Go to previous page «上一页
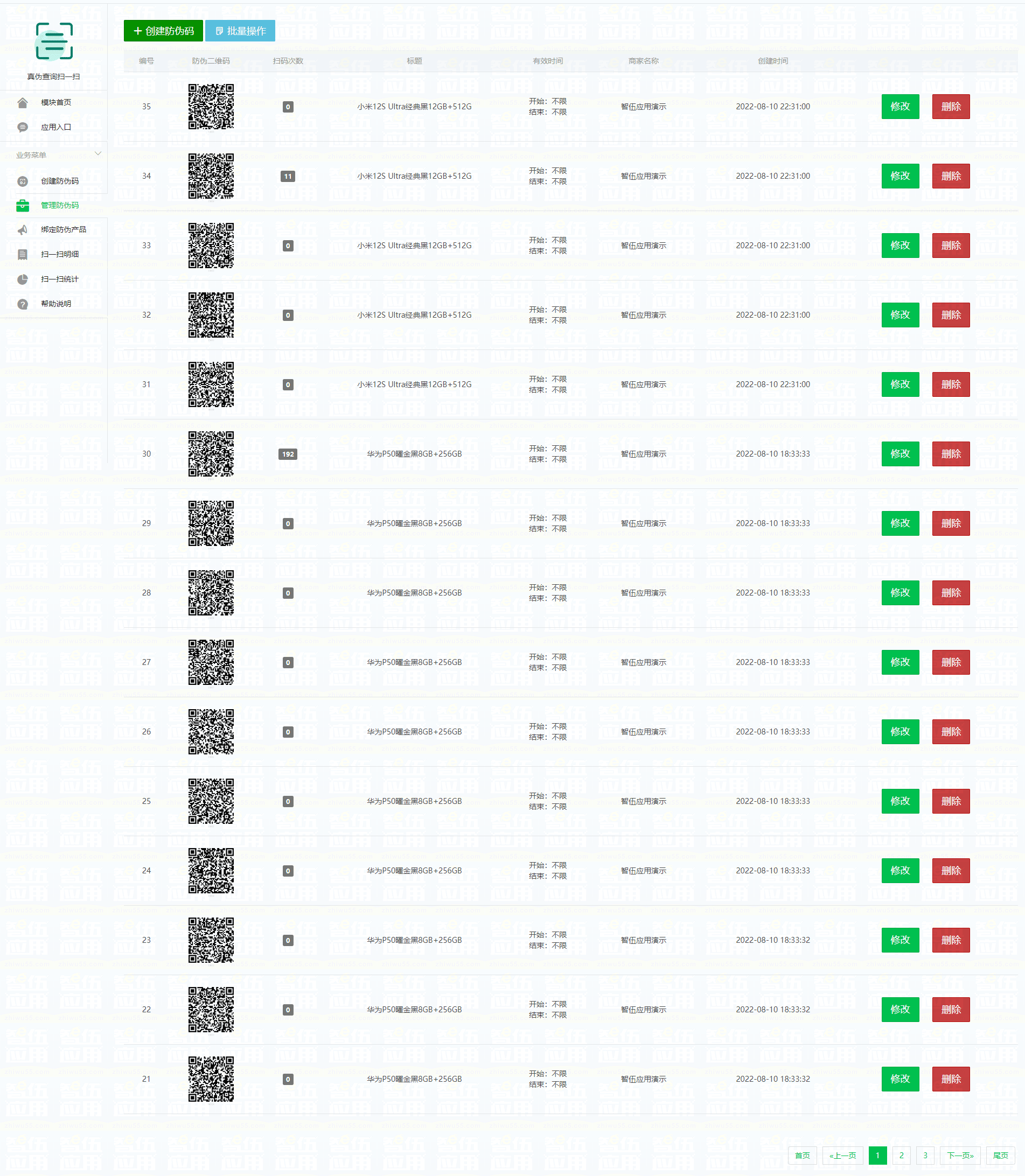This screenshot has width=1025, height=1176. coord(842,1156)
